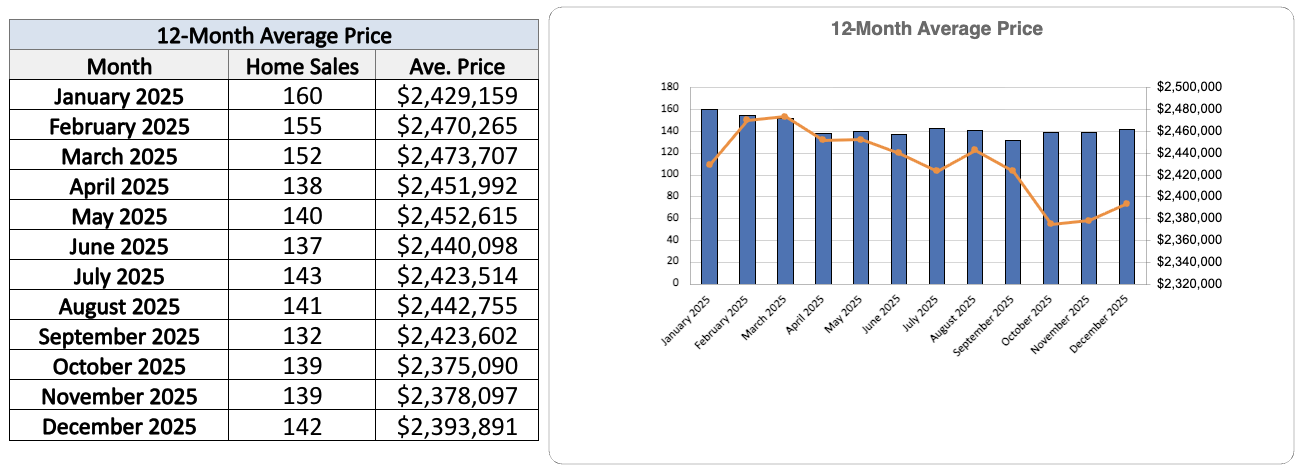Select the $2,375,090 October price cell
The height and width of the screenshot is (471, 1300).
pos(457,366)
